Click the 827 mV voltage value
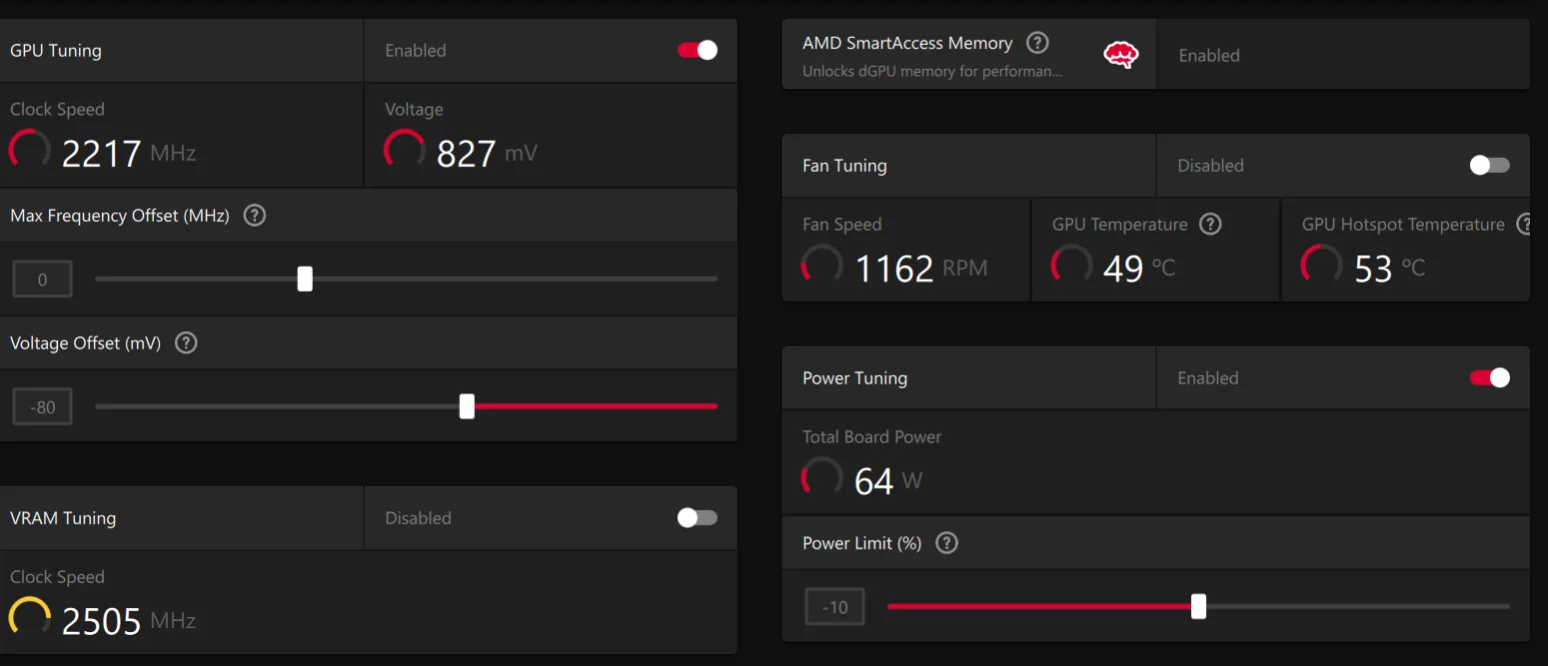Viewport: 1548px width, 666px height. pyautogui.click(x=487, y=153)
